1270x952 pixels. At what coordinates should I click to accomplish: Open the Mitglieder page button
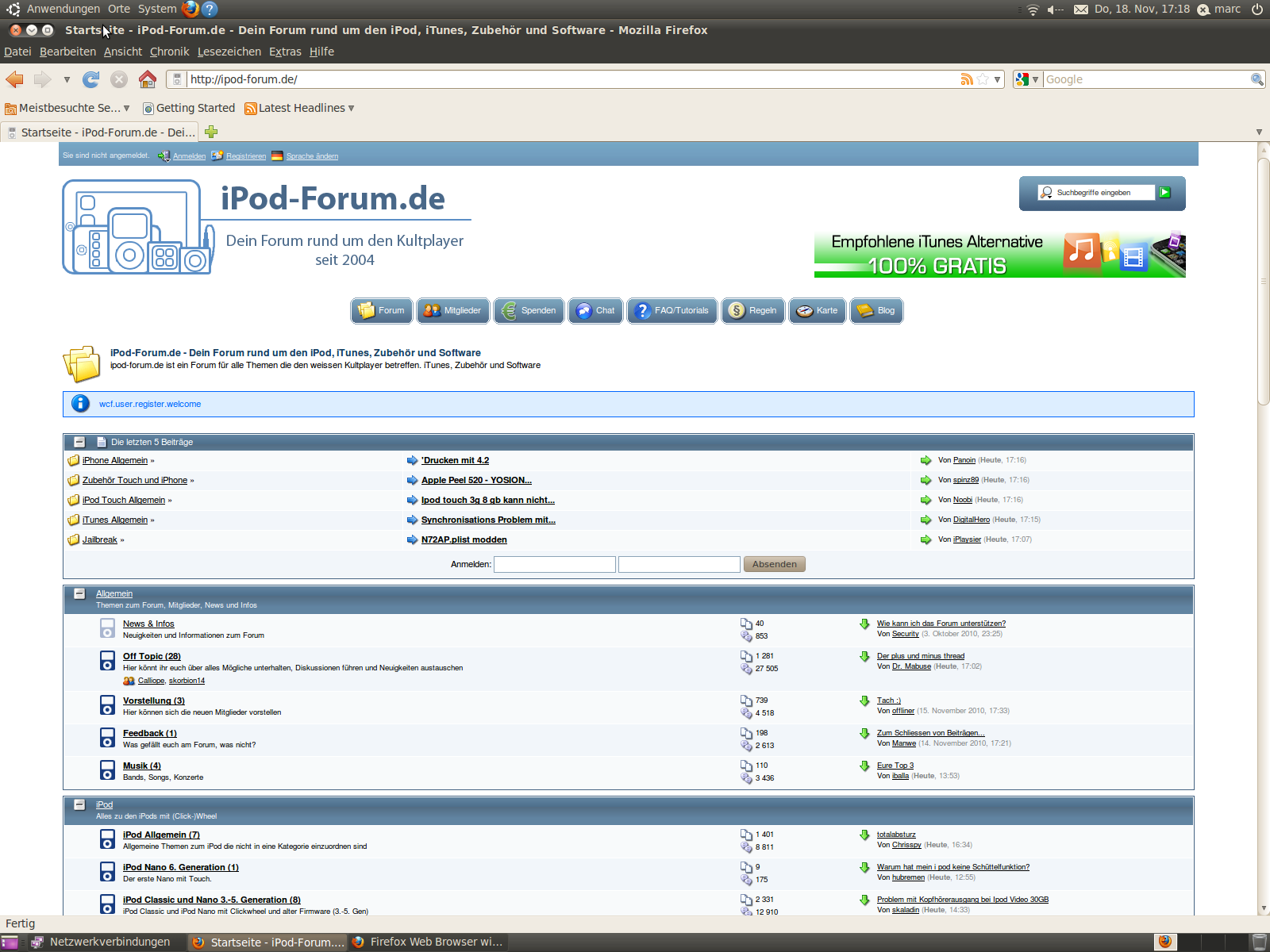(453, 310)
